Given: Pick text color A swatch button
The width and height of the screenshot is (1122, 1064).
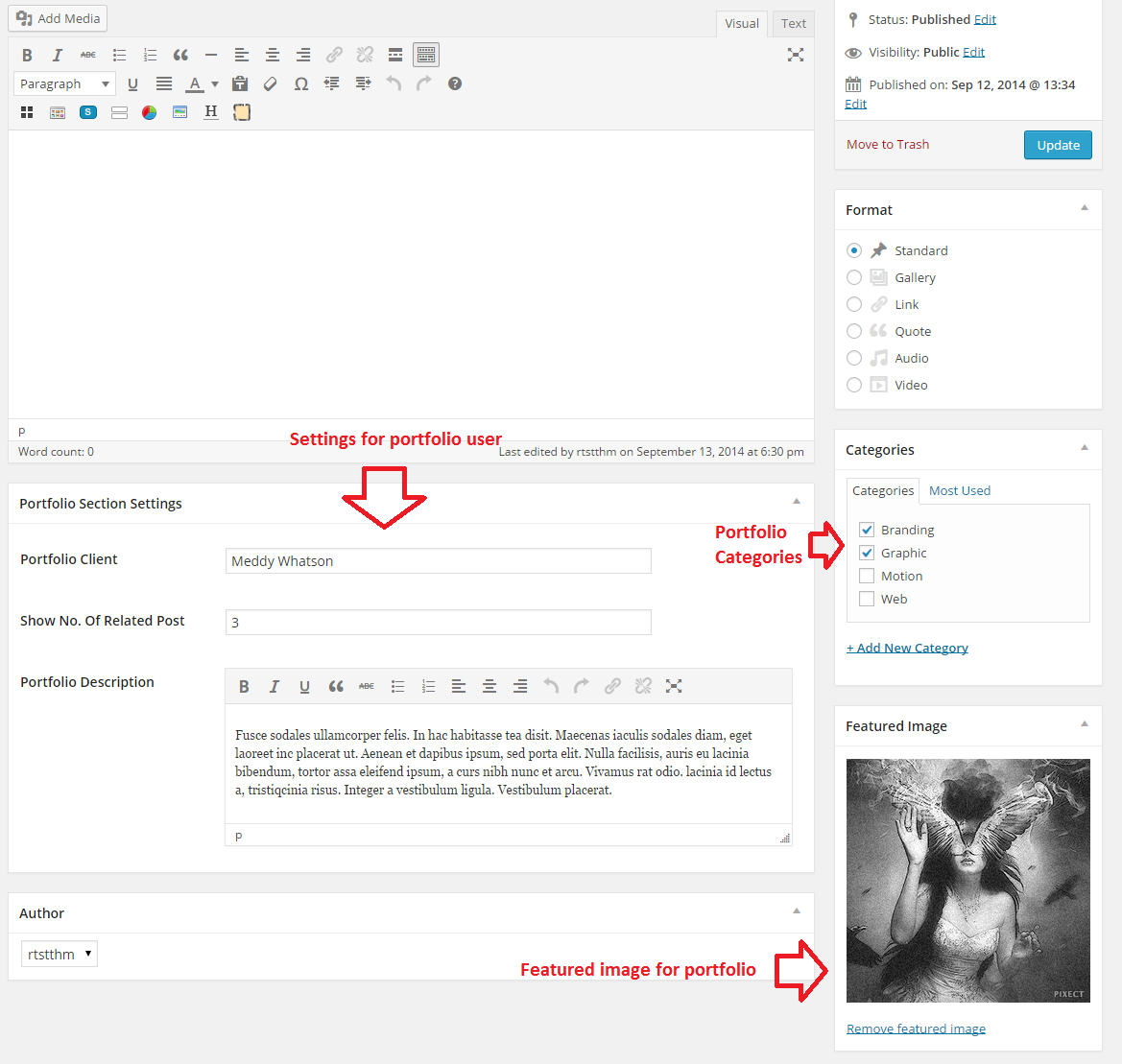Looking at the screenshot, I should (x=195, y=84).
